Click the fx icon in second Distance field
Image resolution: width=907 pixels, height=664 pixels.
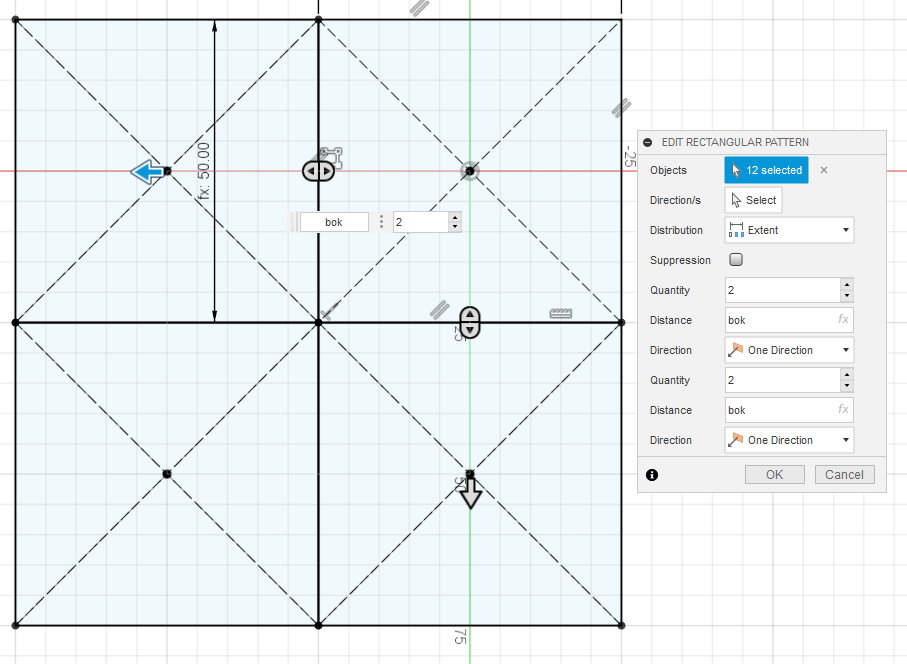(x=843, y=410)
